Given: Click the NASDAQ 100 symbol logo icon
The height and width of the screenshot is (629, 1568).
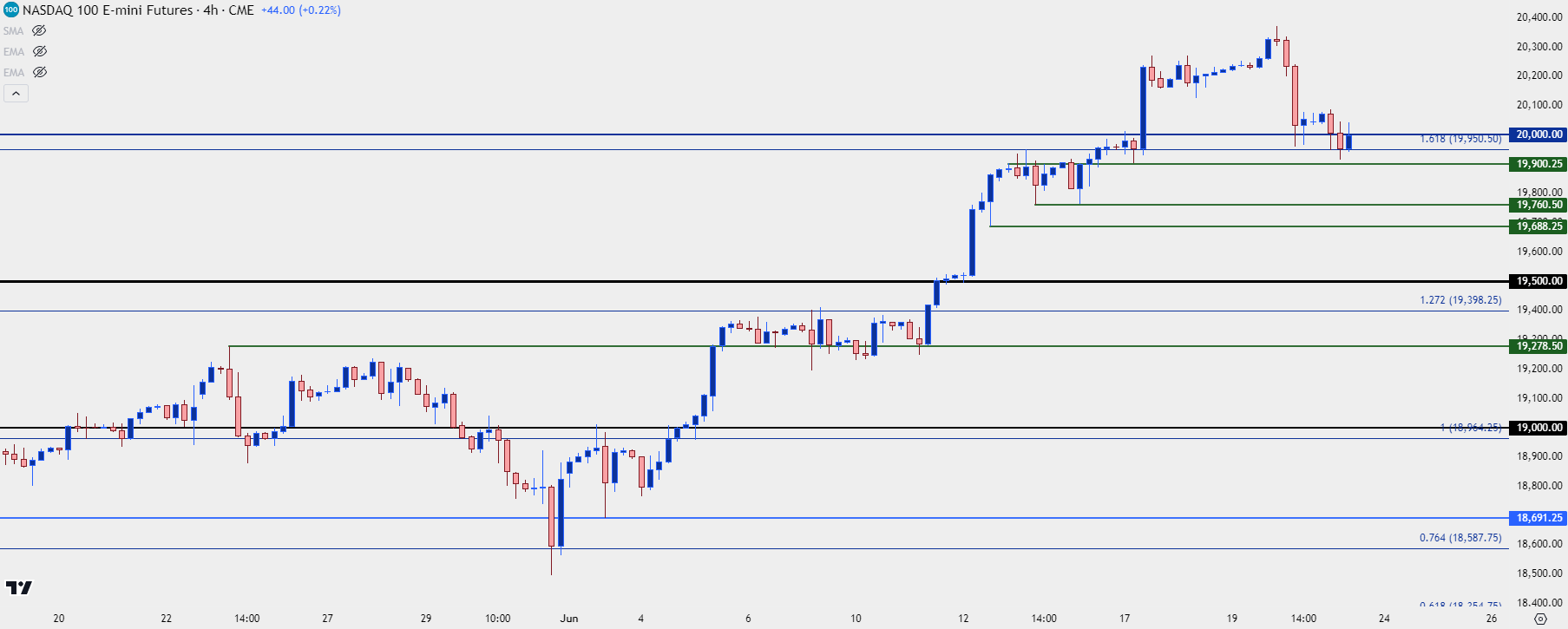Looking at the screenshot, I should coord(10,10).
